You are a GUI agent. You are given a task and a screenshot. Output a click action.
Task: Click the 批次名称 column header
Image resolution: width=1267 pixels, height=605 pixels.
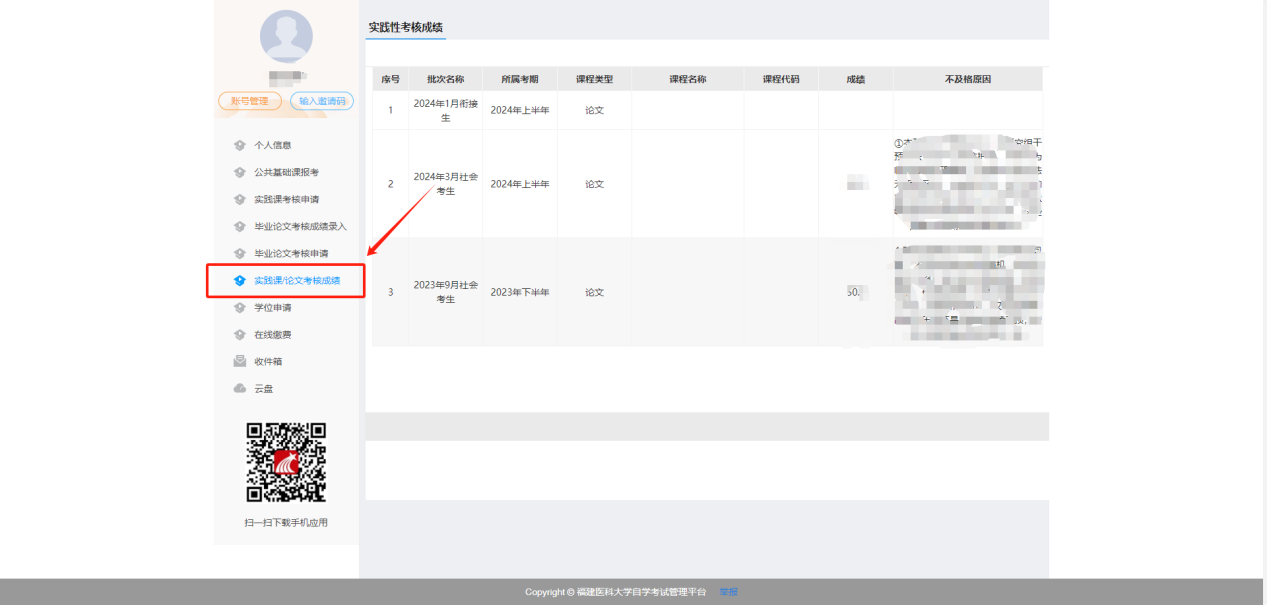pyautogui.click(x=445, y=79)
